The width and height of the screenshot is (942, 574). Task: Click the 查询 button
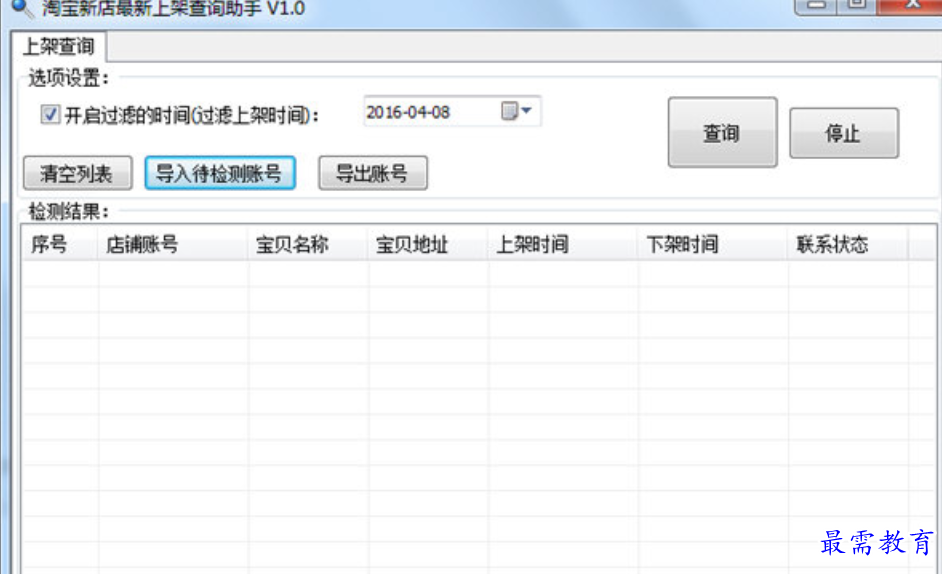722,132
